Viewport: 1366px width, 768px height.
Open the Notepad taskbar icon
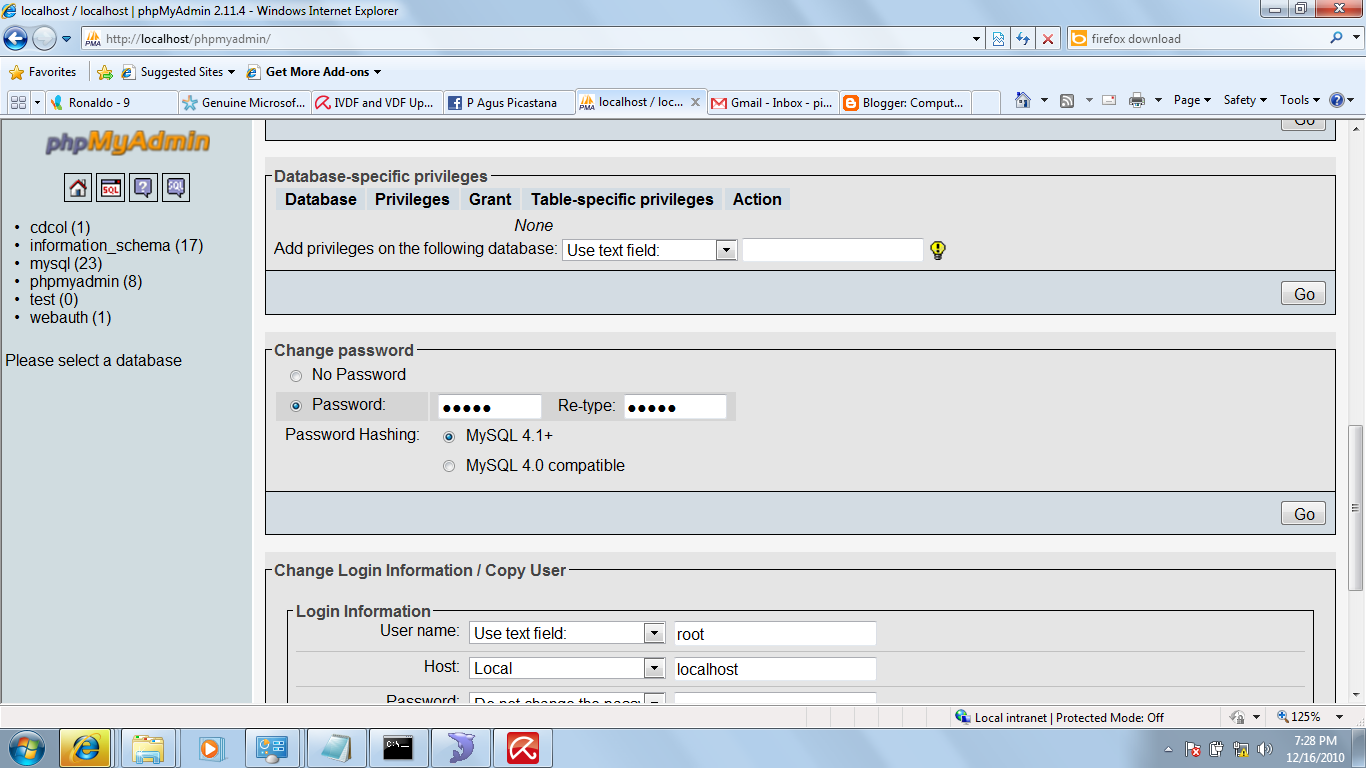[337, 748]
